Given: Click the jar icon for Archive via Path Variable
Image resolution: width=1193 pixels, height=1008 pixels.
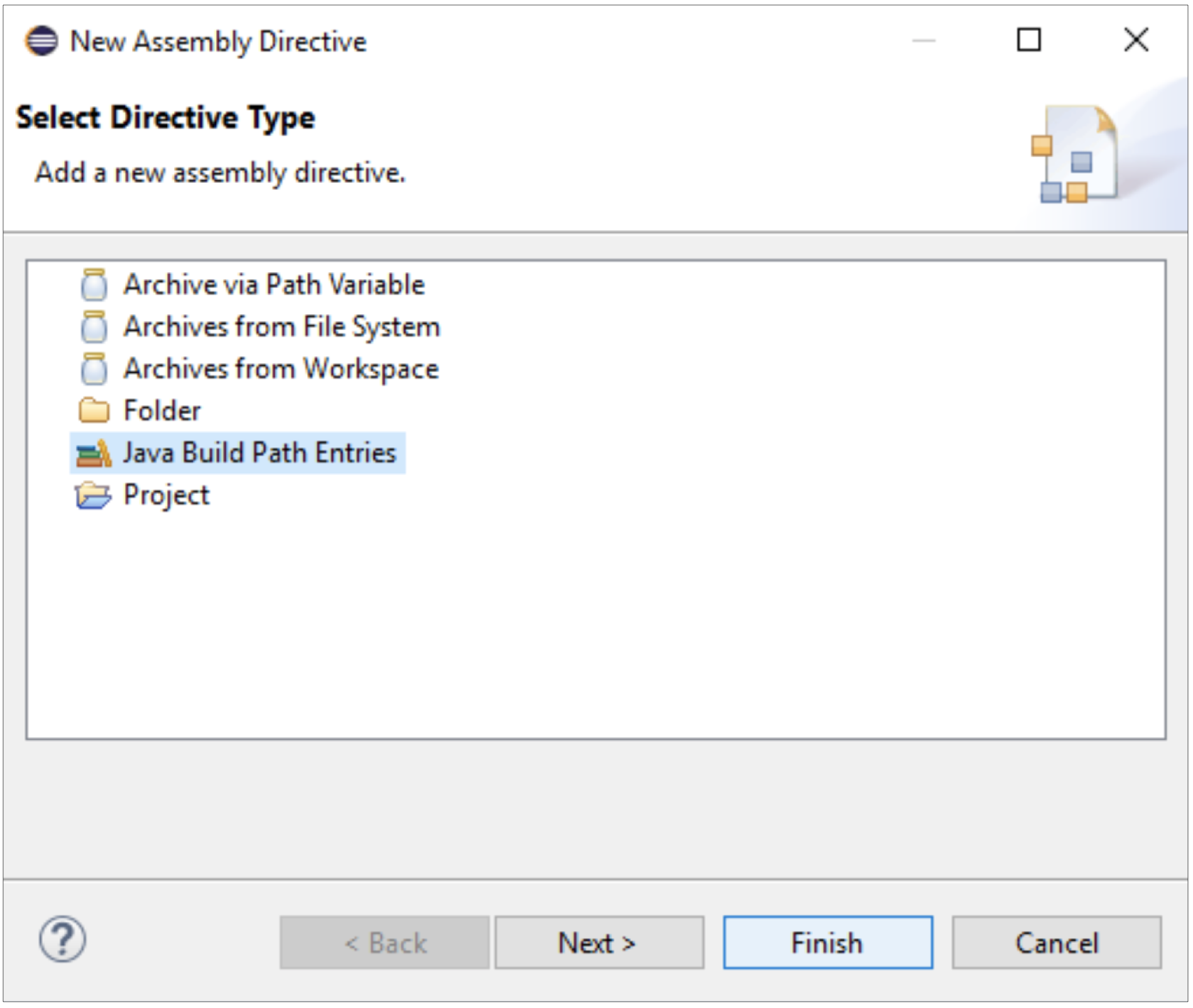Looking at the screenshot, I should [94, 285].
